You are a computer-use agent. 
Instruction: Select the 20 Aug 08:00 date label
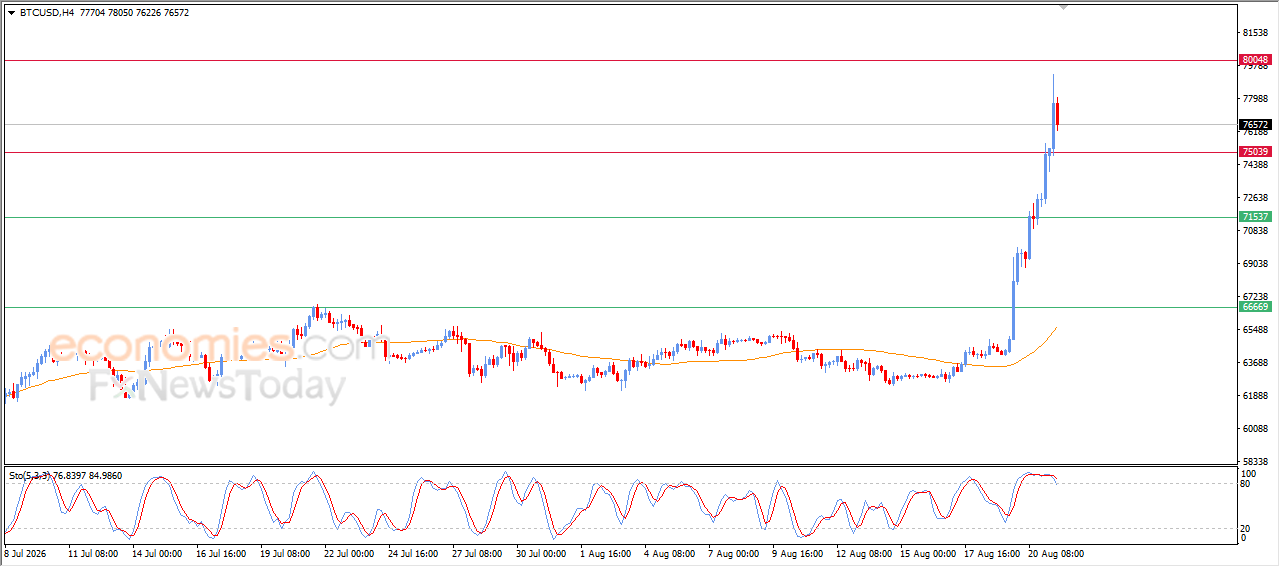(x=1055, y=553)
